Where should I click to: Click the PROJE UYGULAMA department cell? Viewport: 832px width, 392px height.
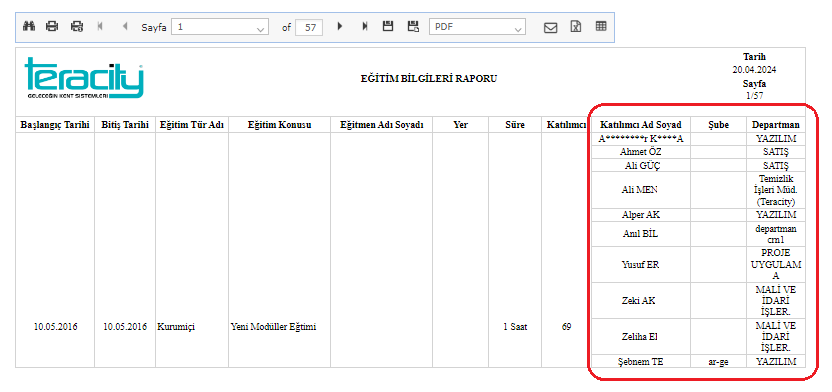(x=775, y=265)
